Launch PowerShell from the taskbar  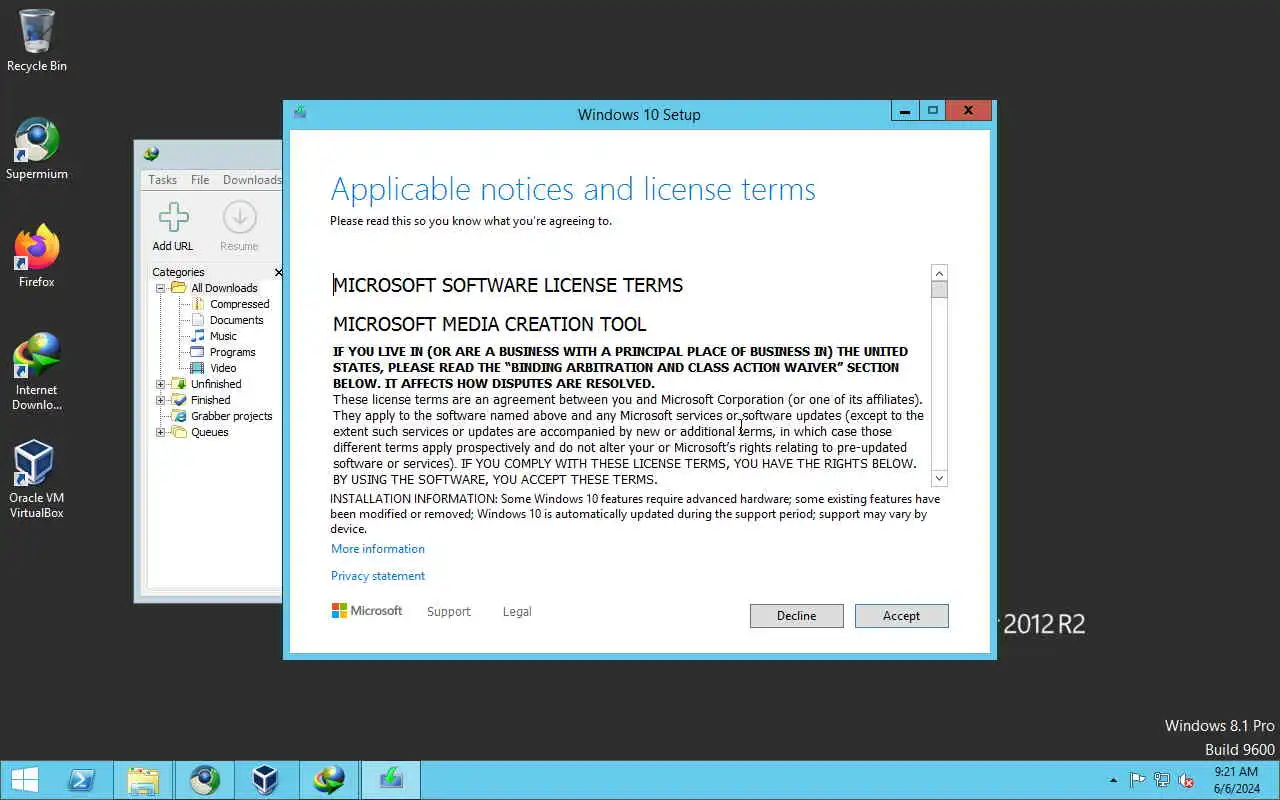[81, 780]
